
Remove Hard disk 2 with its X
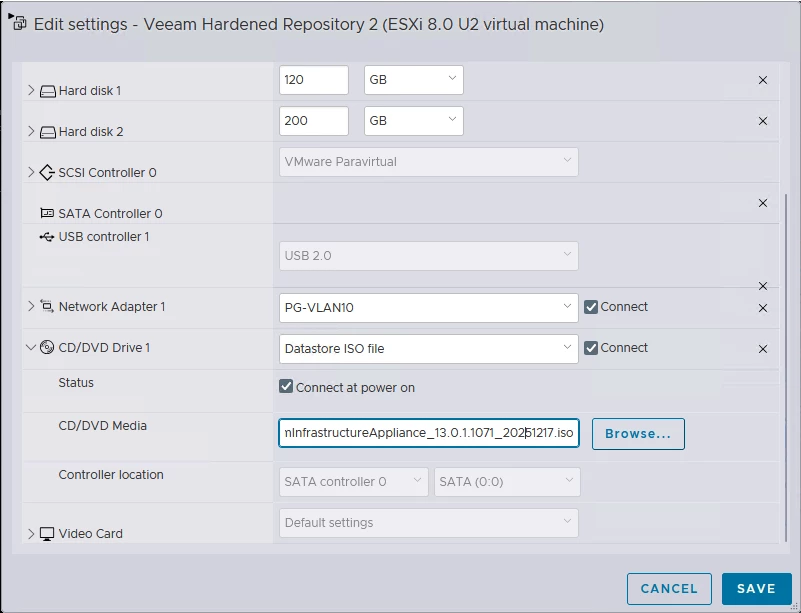[763, 121]
